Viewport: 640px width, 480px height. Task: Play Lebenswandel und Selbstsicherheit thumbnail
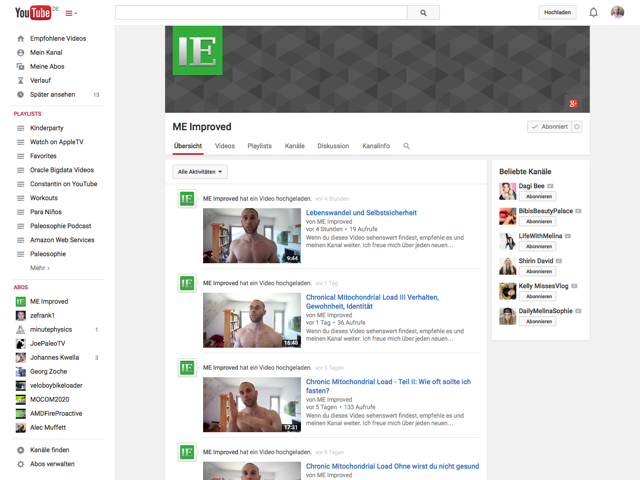252,236
